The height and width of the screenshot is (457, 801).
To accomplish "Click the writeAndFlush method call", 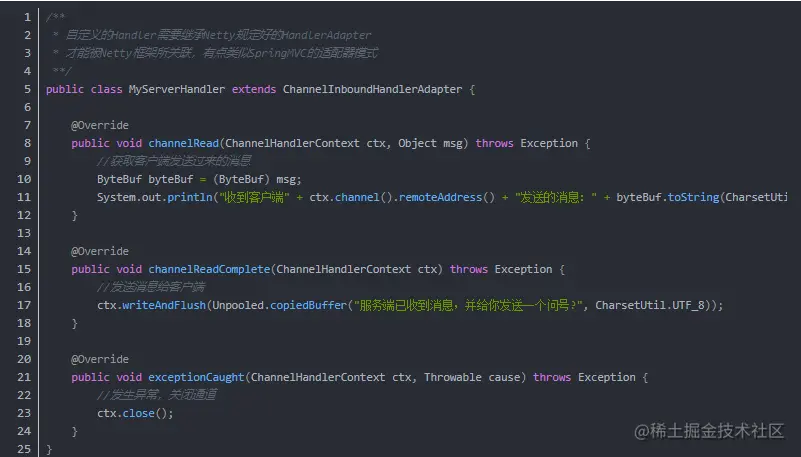I will [x=164, y=305].
